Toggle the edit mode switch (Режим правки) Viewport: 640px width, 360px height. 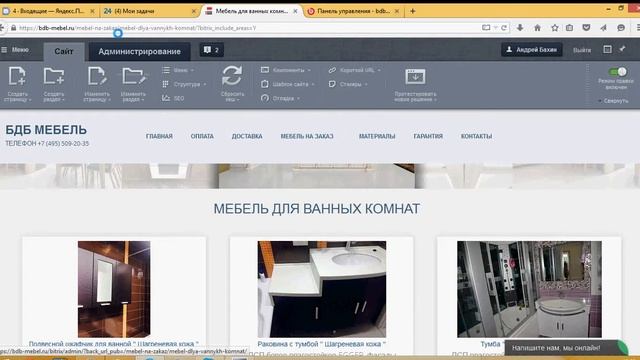pyautogui.click(x=617, y=72)
